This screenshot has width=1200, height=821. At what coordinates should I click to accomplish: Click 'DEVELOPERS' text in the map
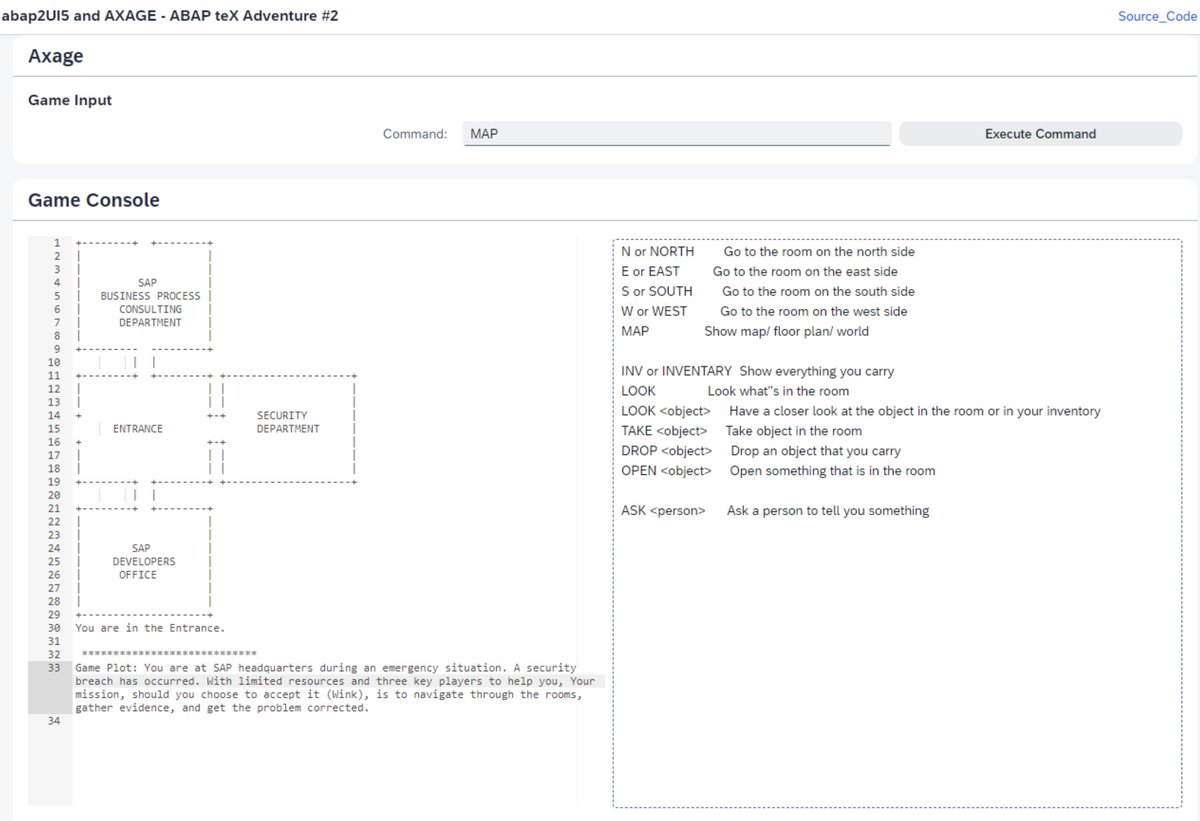point(144,562)
